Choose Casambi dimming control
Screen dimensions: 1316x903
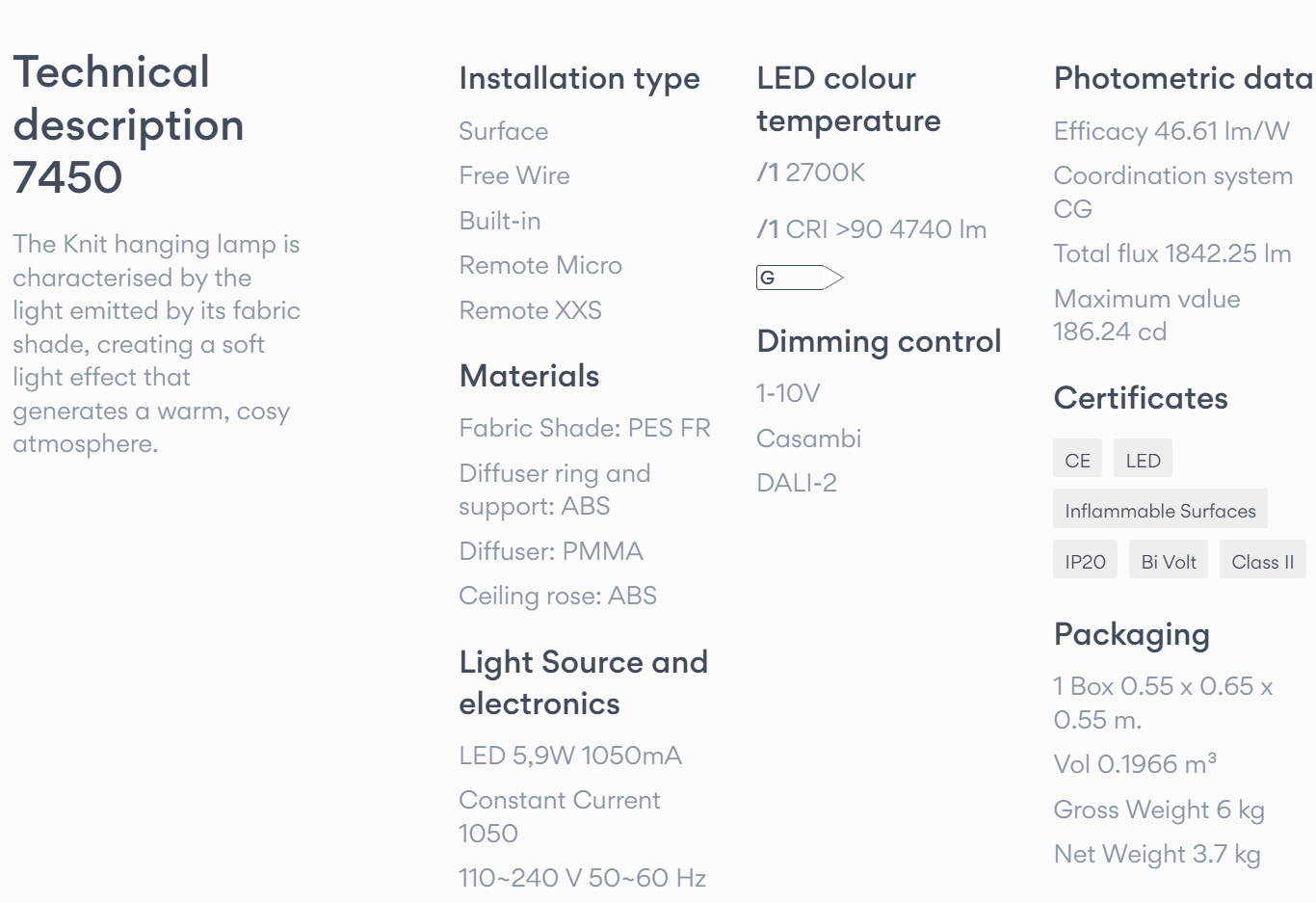(x=809, y=438)
